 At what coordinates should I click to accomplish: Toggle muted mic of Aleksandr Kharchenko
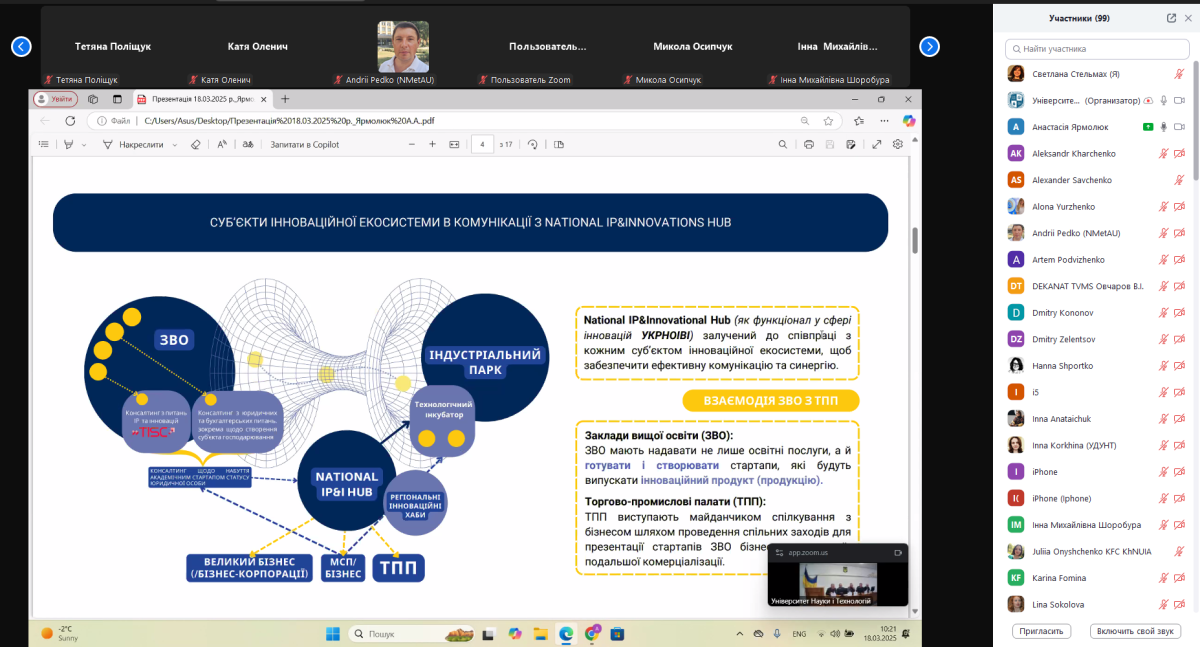1163,154
